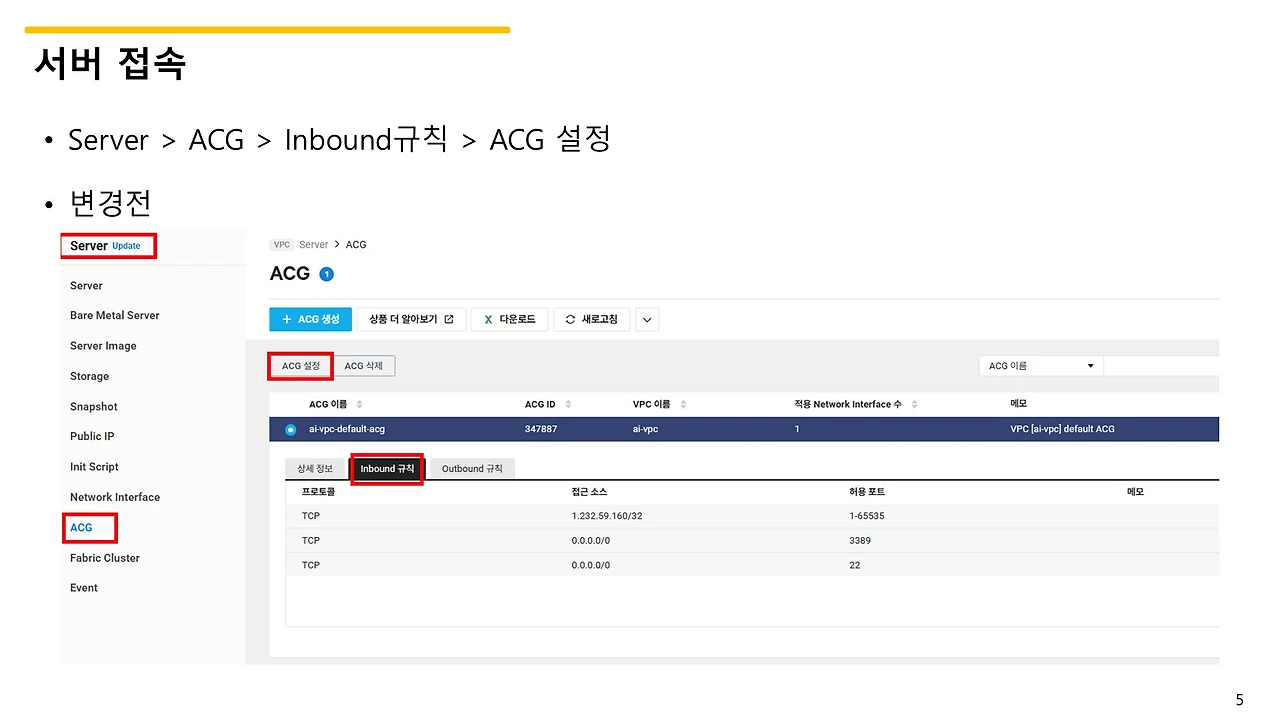Open Fabric Cluster in the sidebar
This screenshot has width=1280, height=720.
tap(105, 558)
